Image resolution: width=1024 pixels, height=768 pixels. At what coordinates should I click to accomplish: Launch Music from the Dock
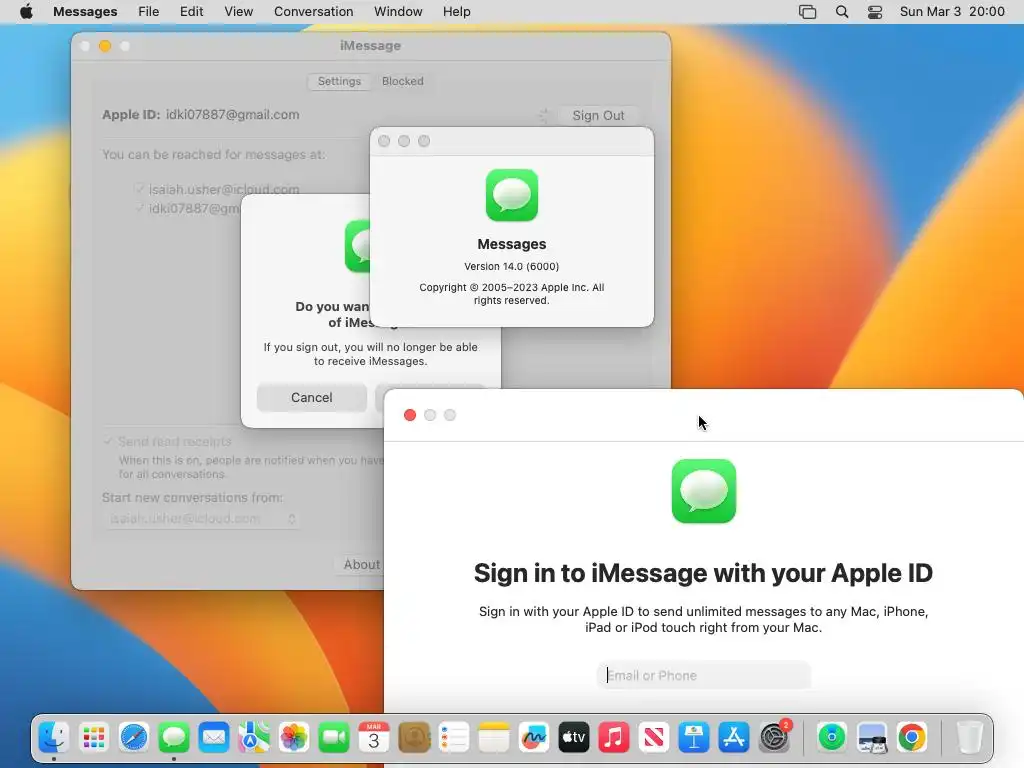614,737
